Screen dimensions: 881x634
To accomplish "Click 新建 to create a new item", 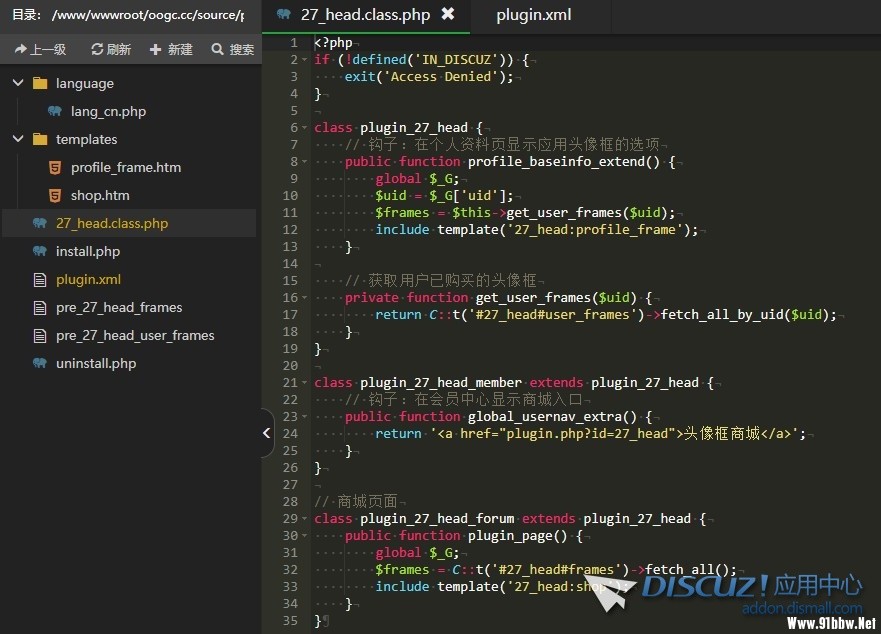I will point(170,49).
